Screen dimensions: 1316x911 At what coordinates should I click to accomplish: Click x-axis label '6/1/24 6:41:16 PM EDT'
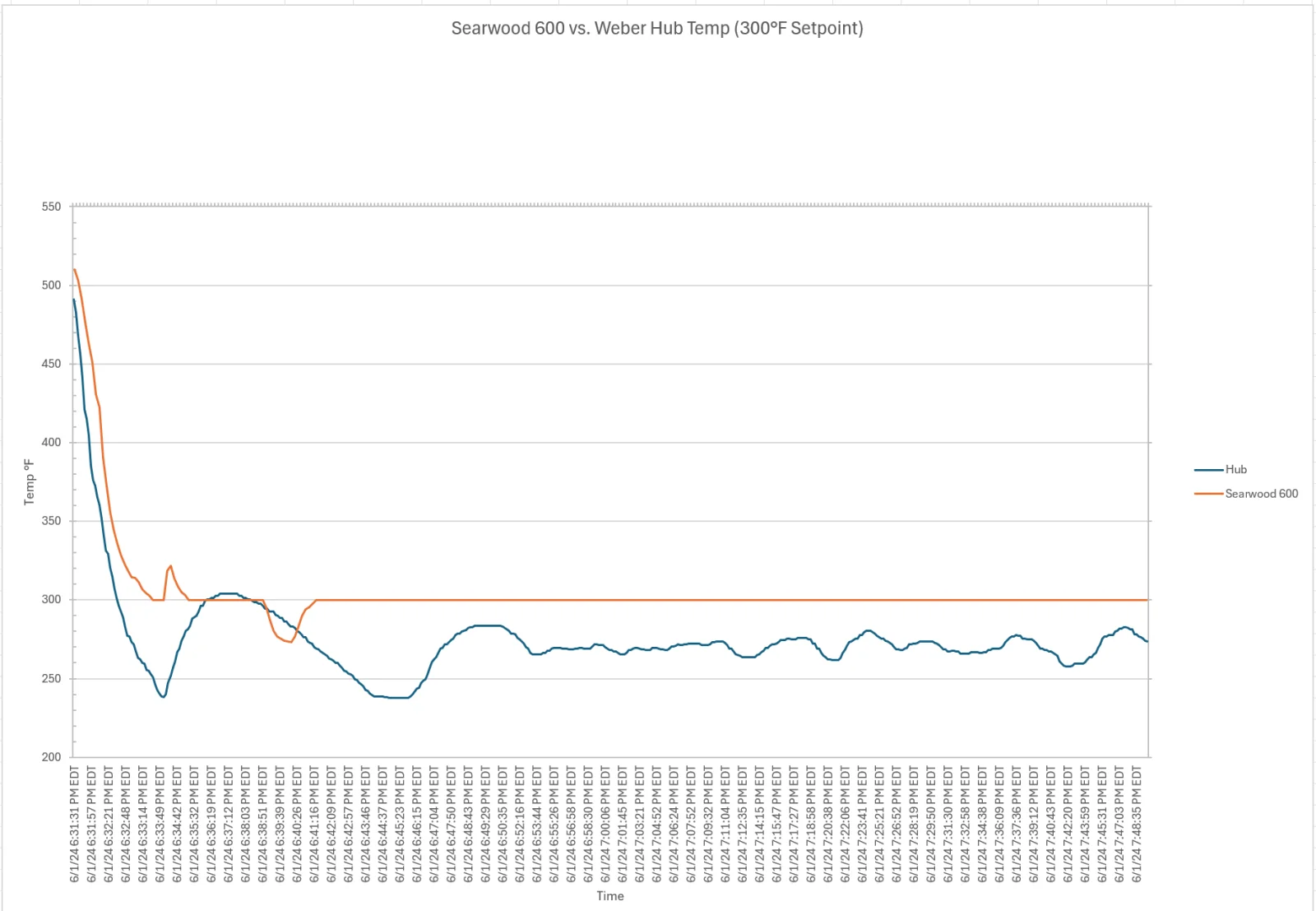pos(314,825)
